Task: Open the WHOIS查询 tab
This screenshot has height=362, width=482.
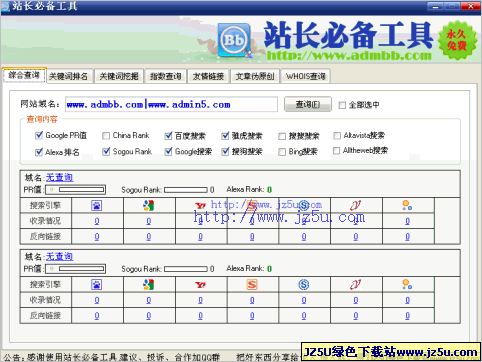Action: coord(306,76)
